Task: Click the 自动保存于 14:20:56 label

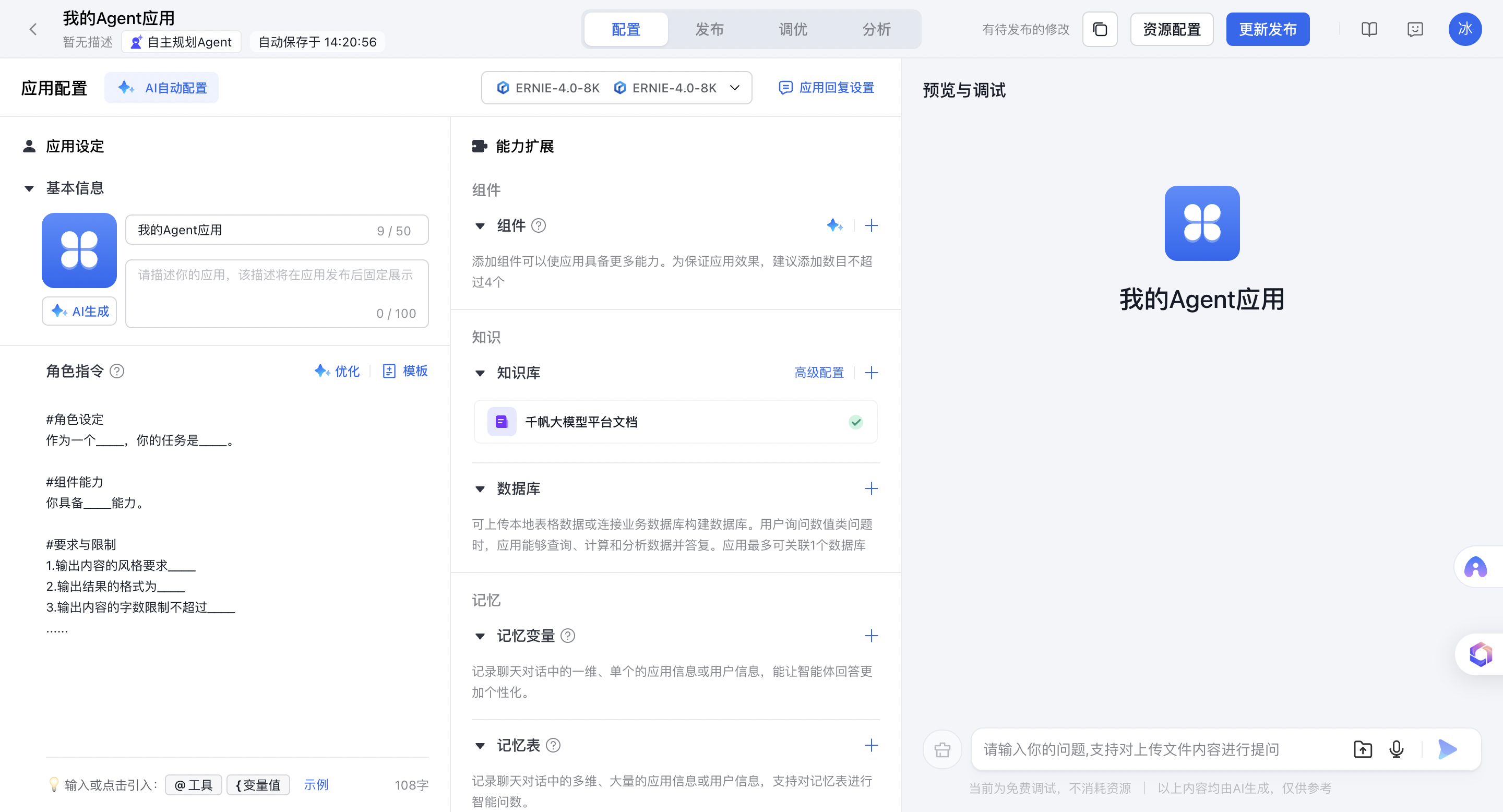Action: pyautogui.click(x=317, y=42)
